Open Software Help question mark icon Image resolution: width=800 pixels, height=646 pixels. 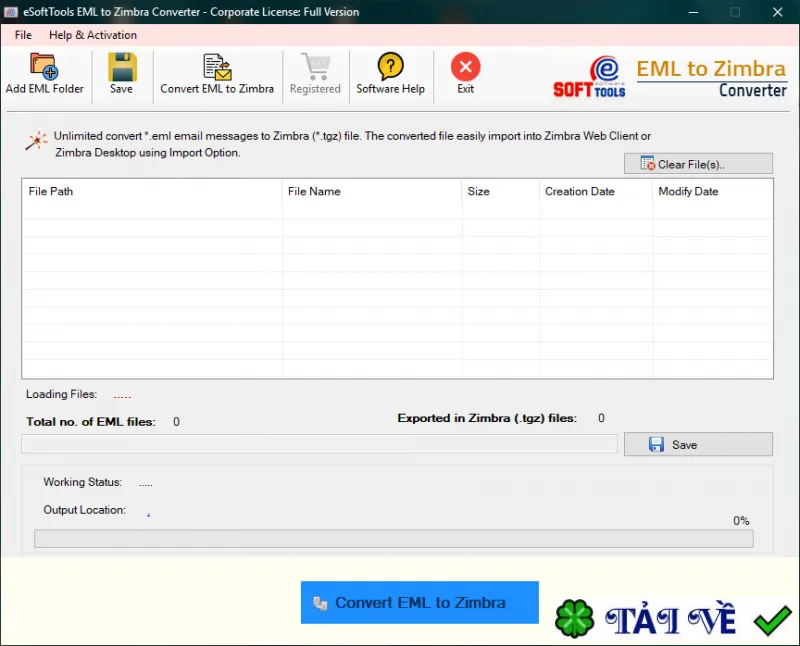point(390,66)
